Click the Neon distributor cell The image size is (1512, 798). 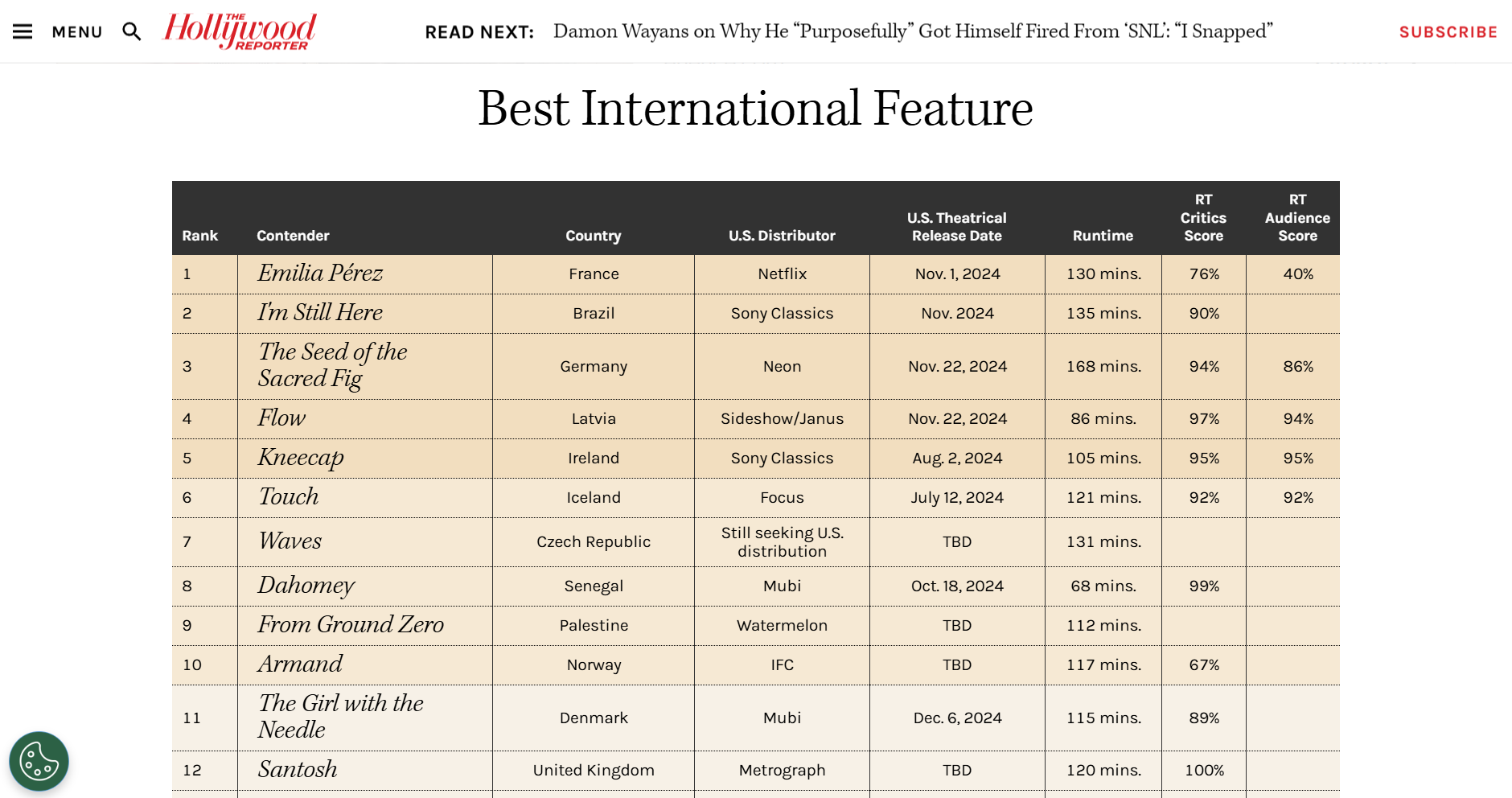782,367
